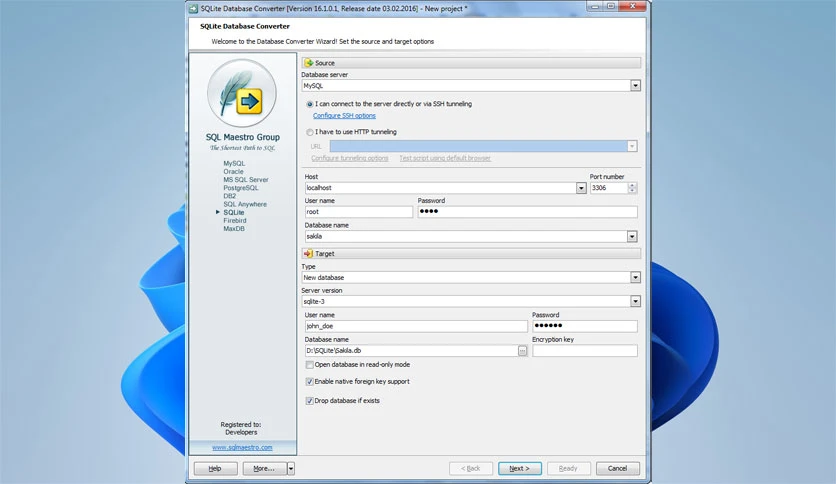Open the Configure SSH options link
The height and width of the screenshot is (484, 836).
point(344,116)
